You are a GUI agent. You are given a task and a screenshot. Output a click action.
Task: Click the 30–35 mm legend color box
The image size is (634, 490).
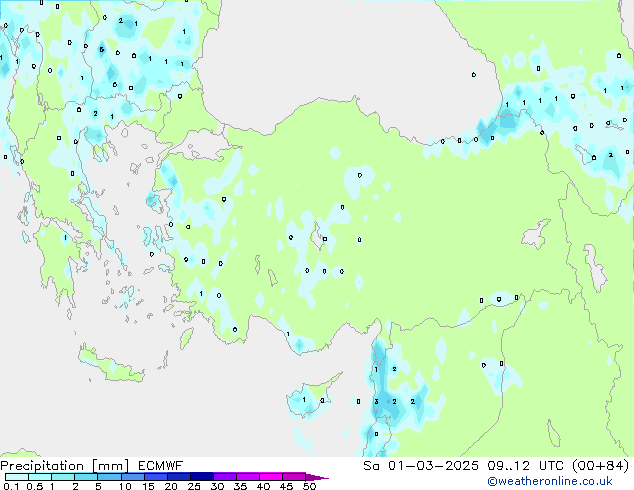[x=224, y=477]
